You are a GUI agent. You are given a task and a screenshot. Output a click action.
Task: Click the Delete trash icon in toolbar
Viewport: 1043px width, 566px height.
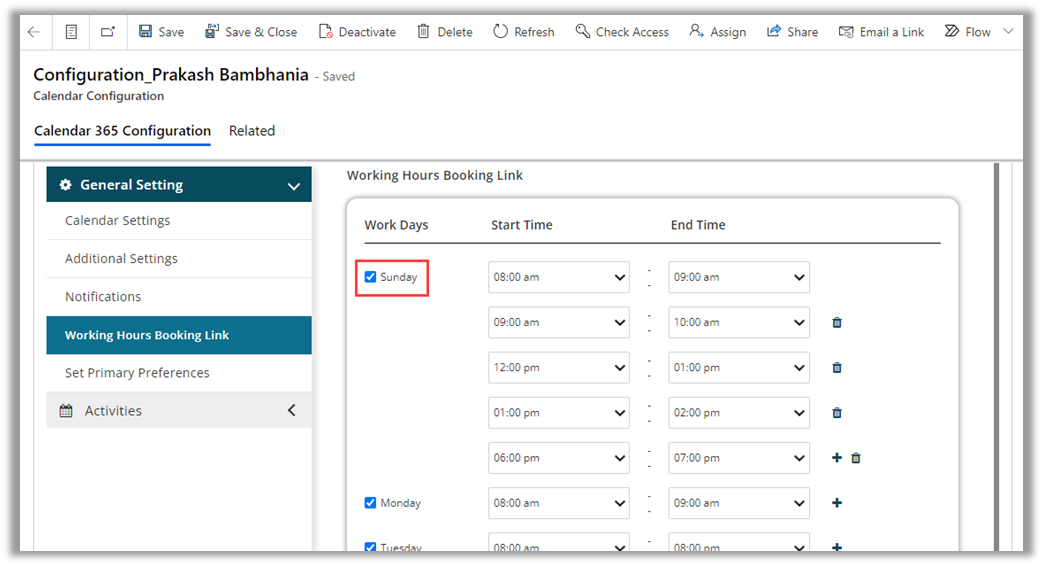click(x=424, y=32)
